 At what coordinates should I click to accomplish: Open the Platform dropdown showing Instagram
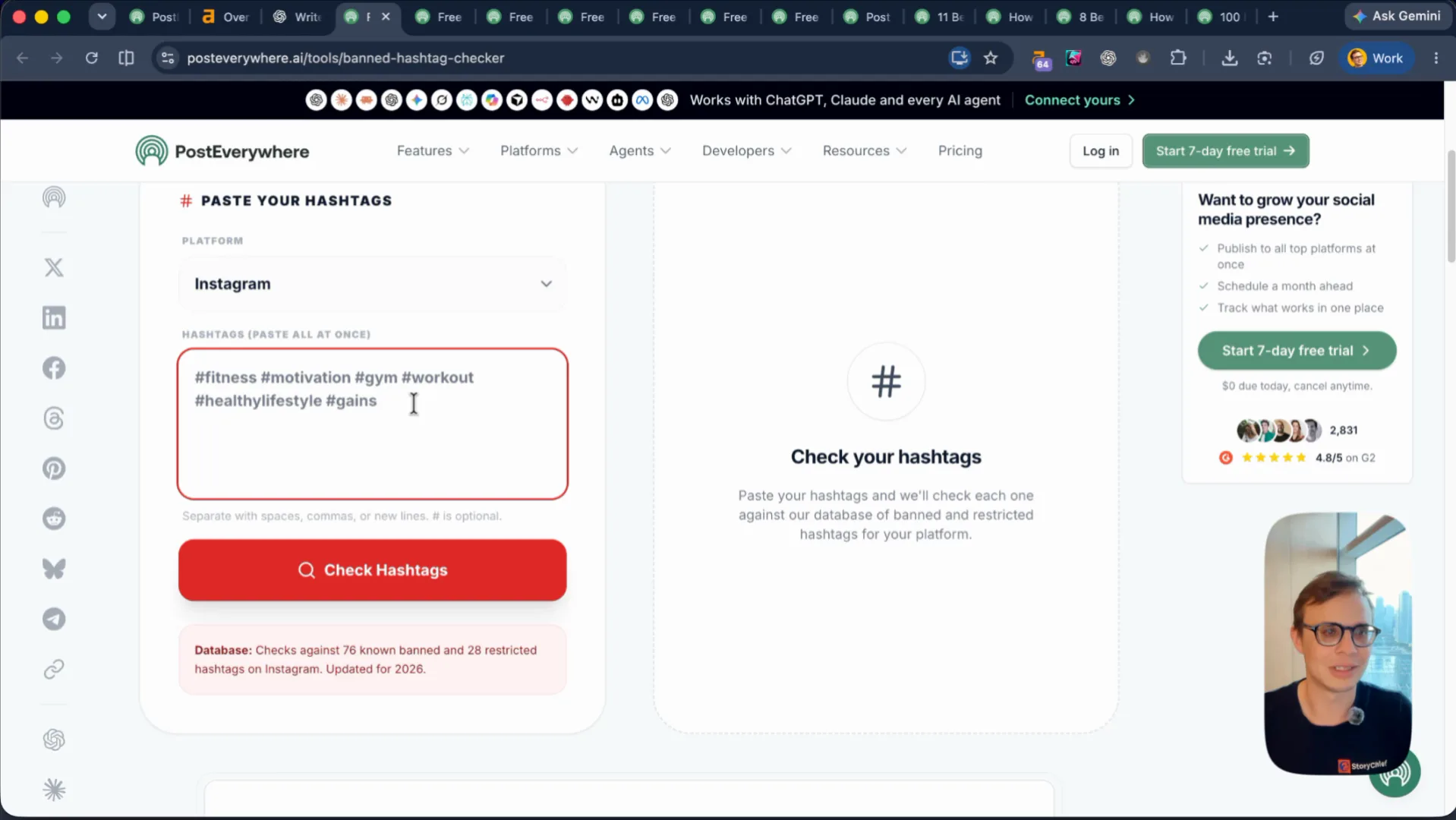coord(372,284)
